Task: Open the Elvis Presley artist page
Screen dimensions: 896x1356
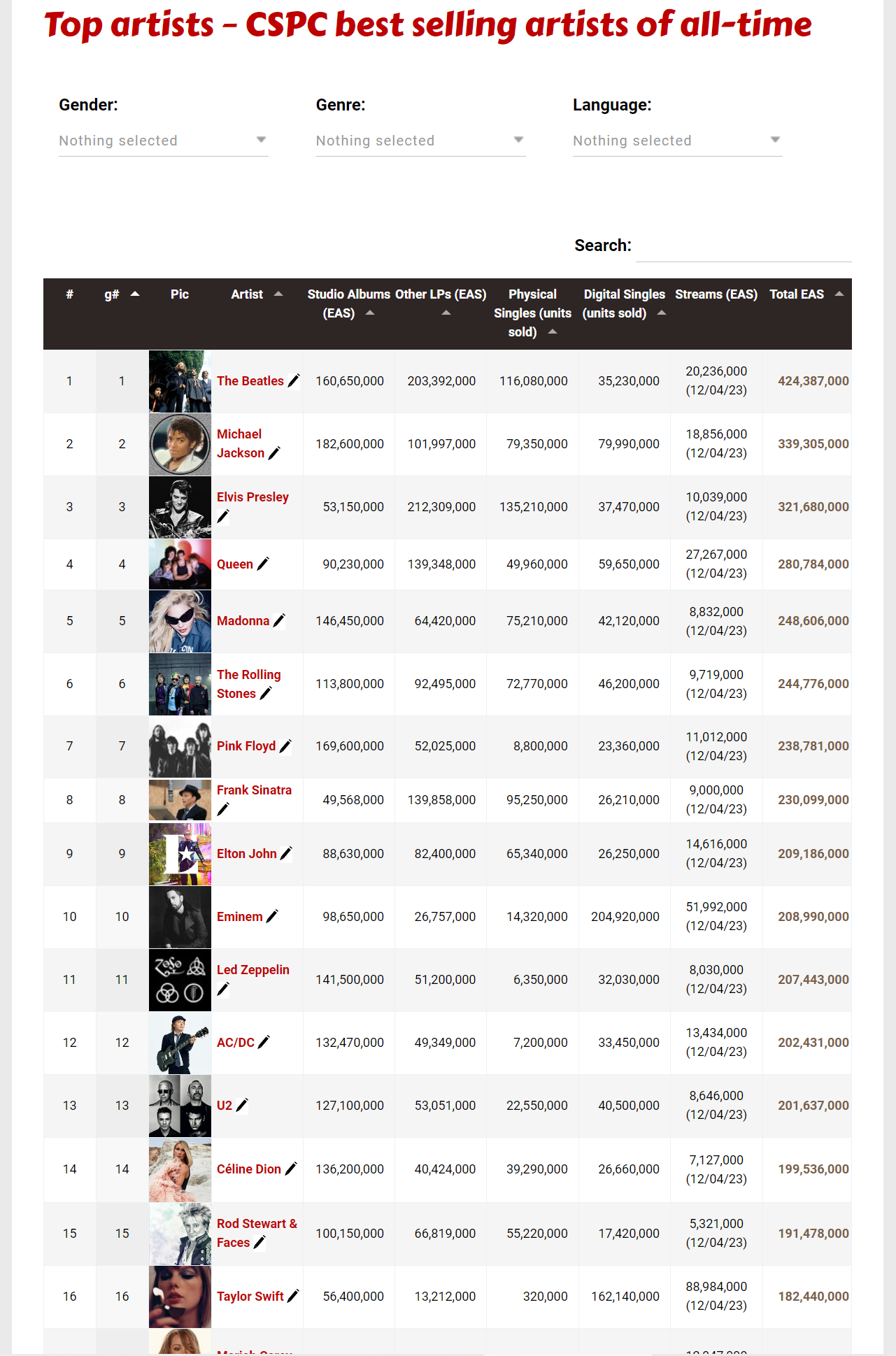Action: 252,497
